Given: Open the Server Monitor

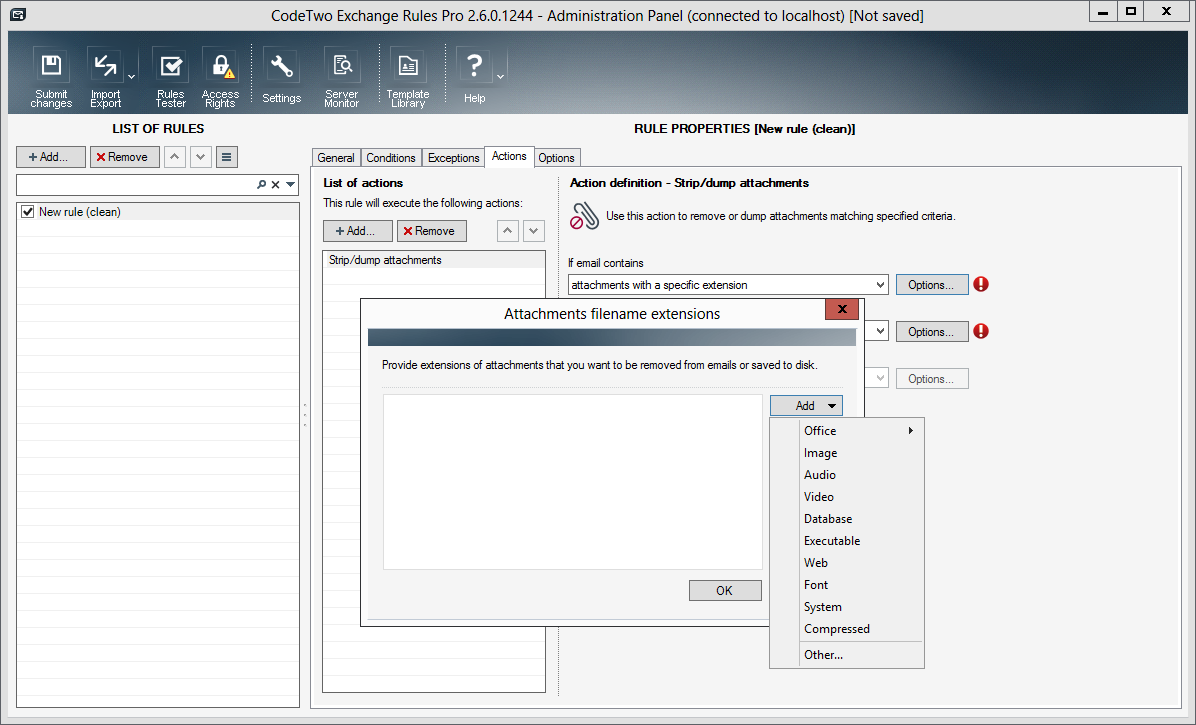Looking at the screenshot, I should (x=342, y=68).
